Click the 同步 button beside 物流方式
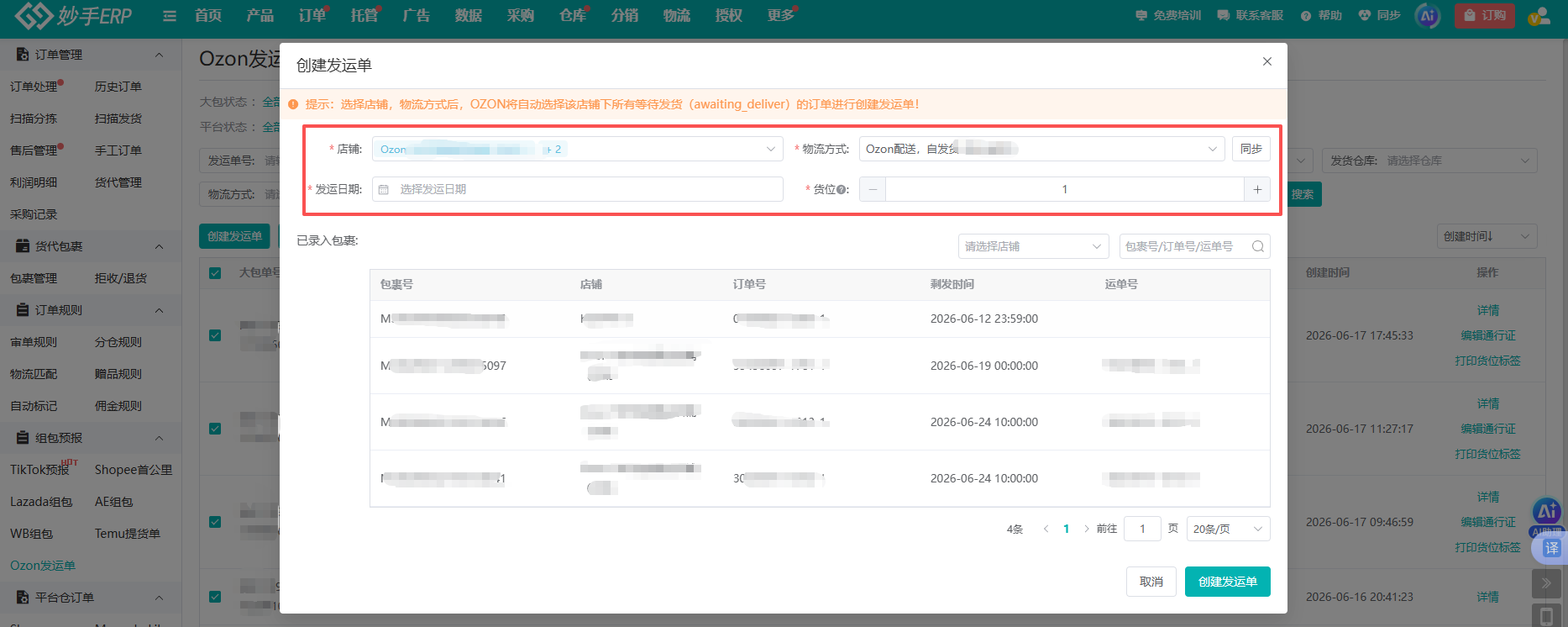Viewport: 1568px width, 627px height. tap(1251, 149)
